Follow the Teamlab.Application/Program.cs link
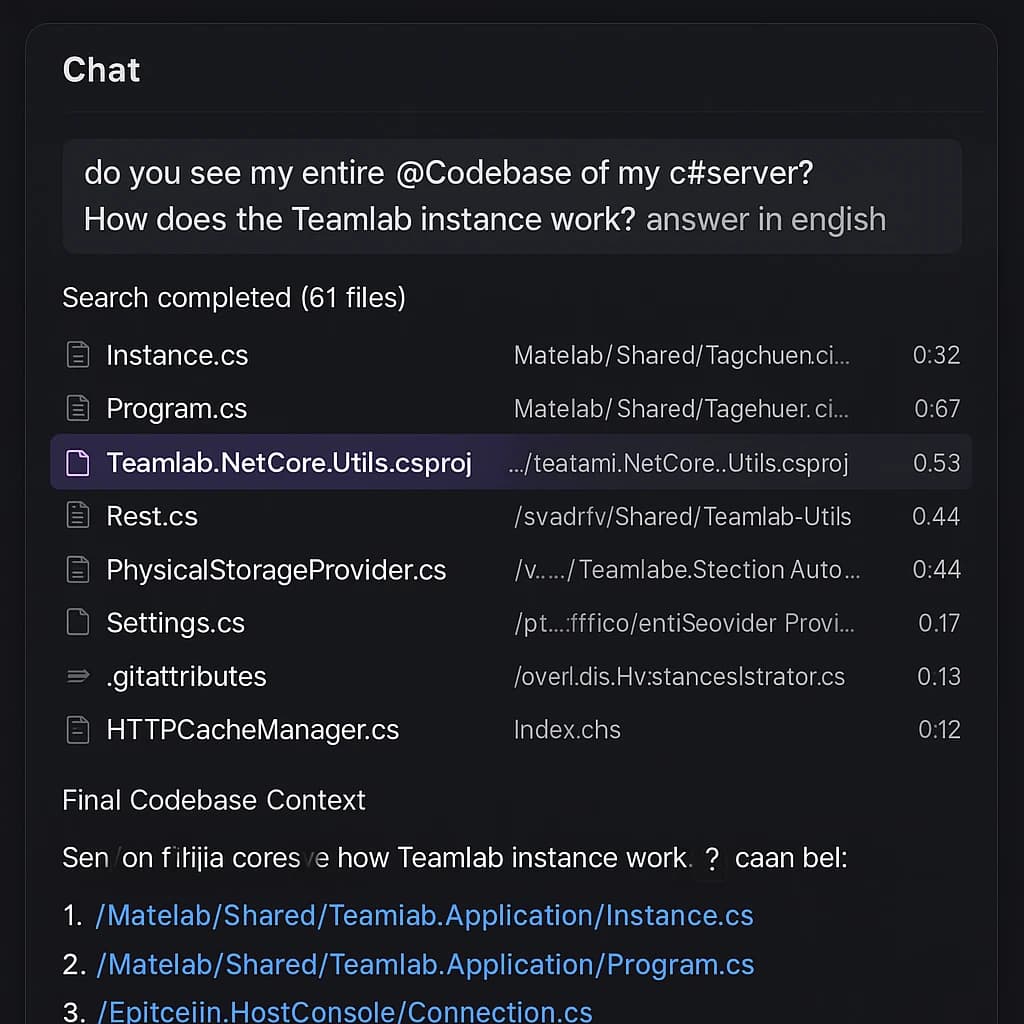1024x1024 pixels. point(425,964)
